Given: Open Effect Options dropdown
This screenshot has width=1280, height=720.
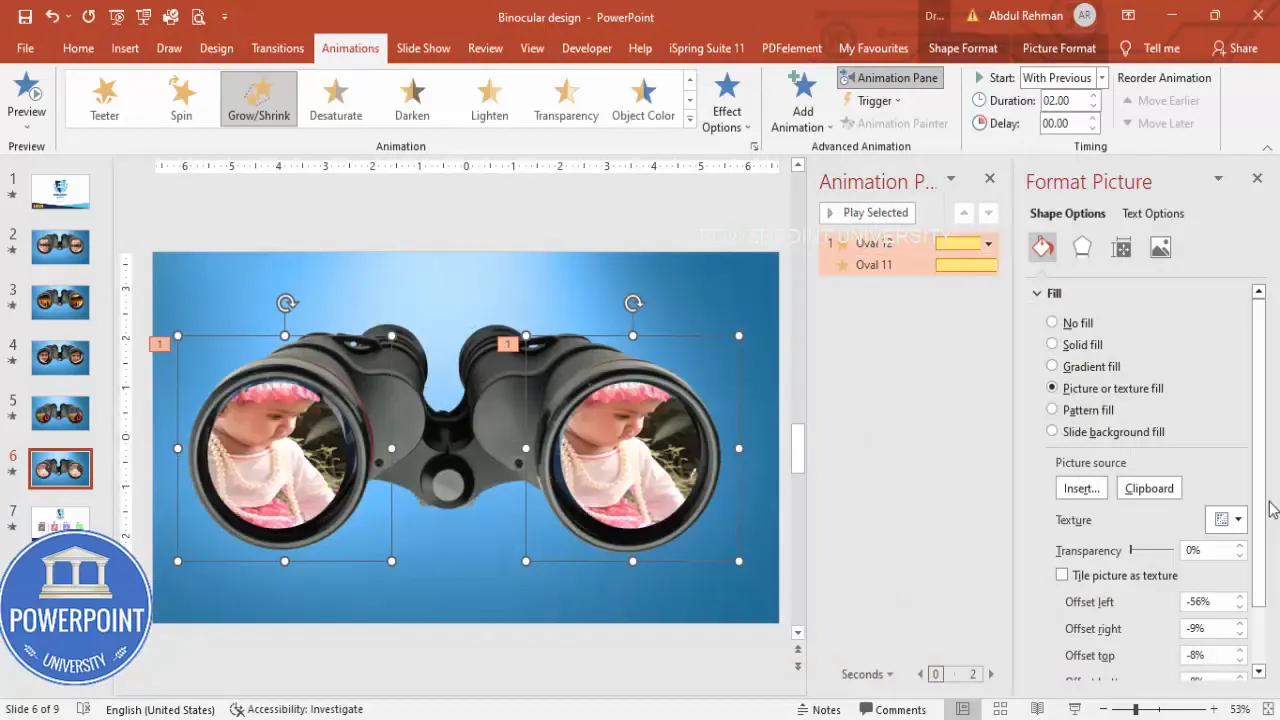Looking at the screenshot, I should pos(727,101).
